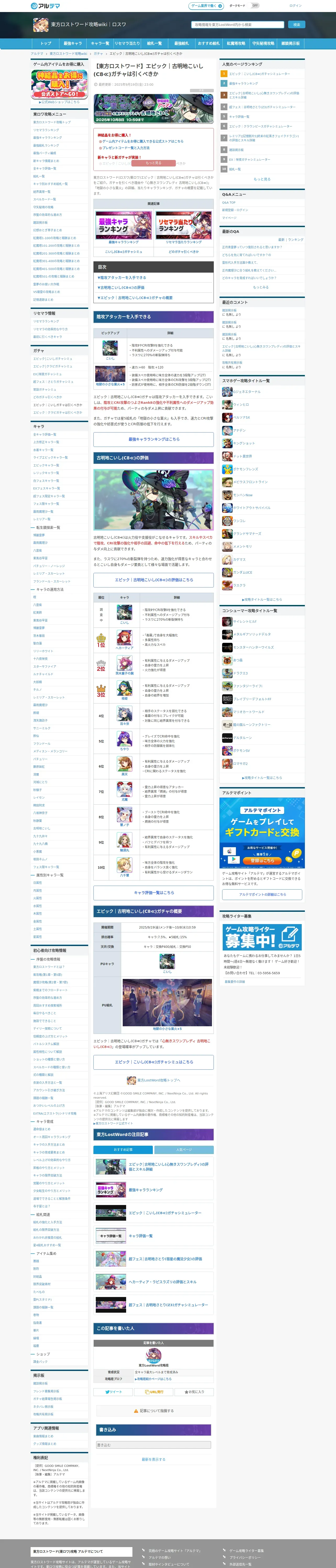Image resolution: width=336 pixels, height=1568 pixels.
Task: Open the ブレイブリーデフォルトFF icon
Action: 227,699
